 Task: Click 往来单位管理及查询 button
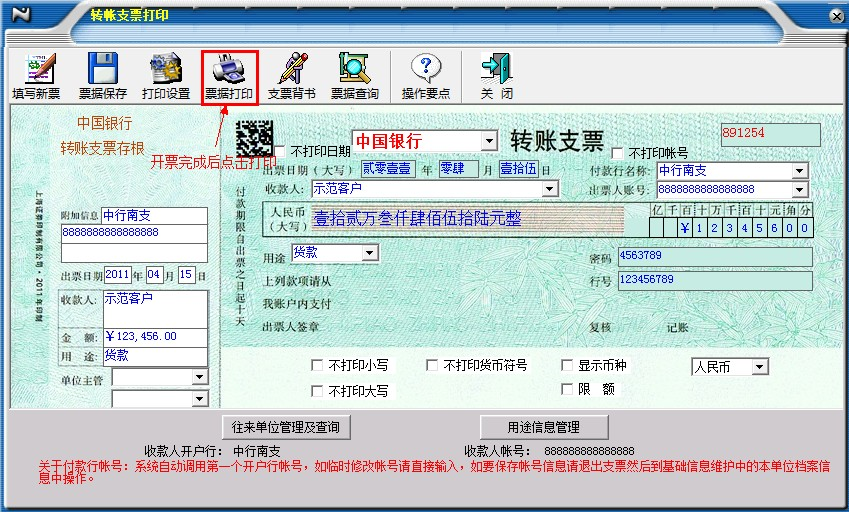coord(286,427)
